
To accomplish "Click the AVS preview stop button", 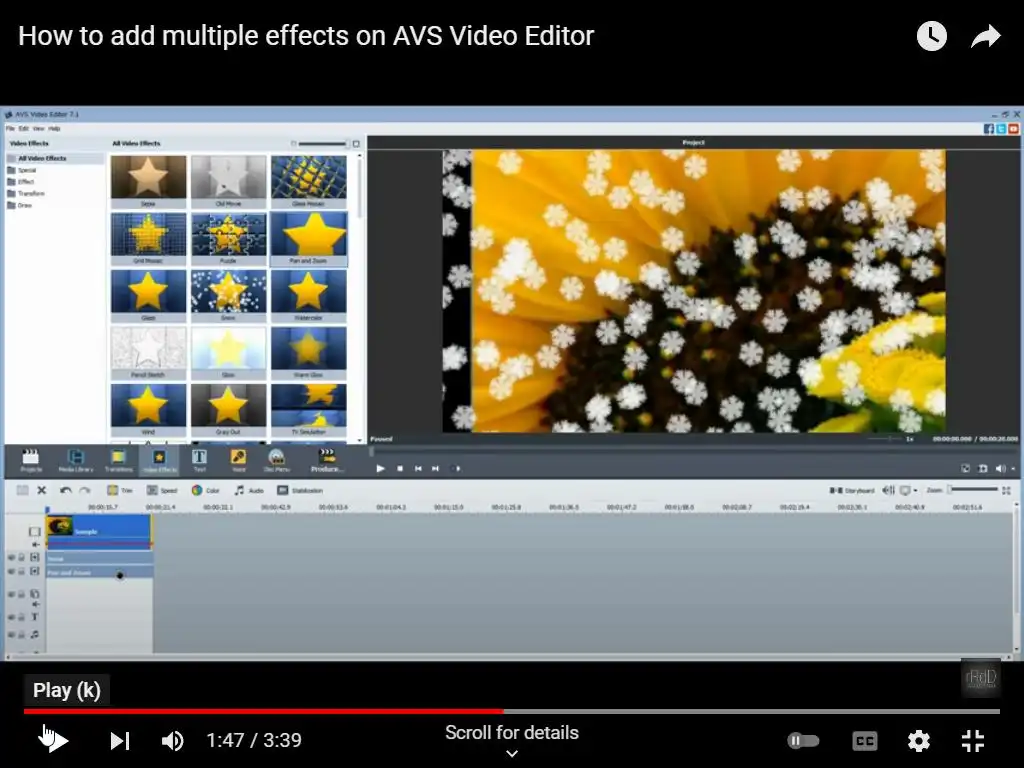I will [x=400, y=468].
